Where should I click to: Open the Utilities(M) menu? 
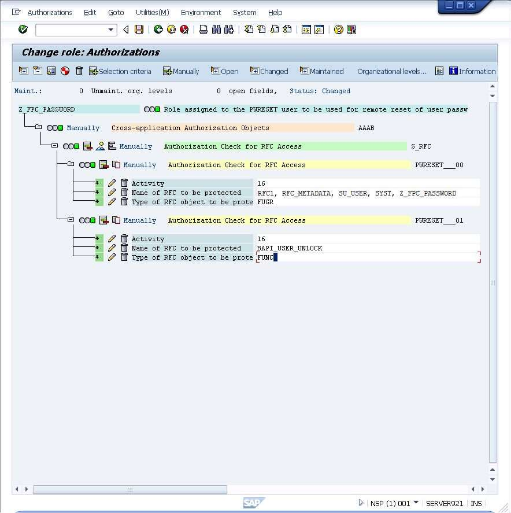coord(152,13)
